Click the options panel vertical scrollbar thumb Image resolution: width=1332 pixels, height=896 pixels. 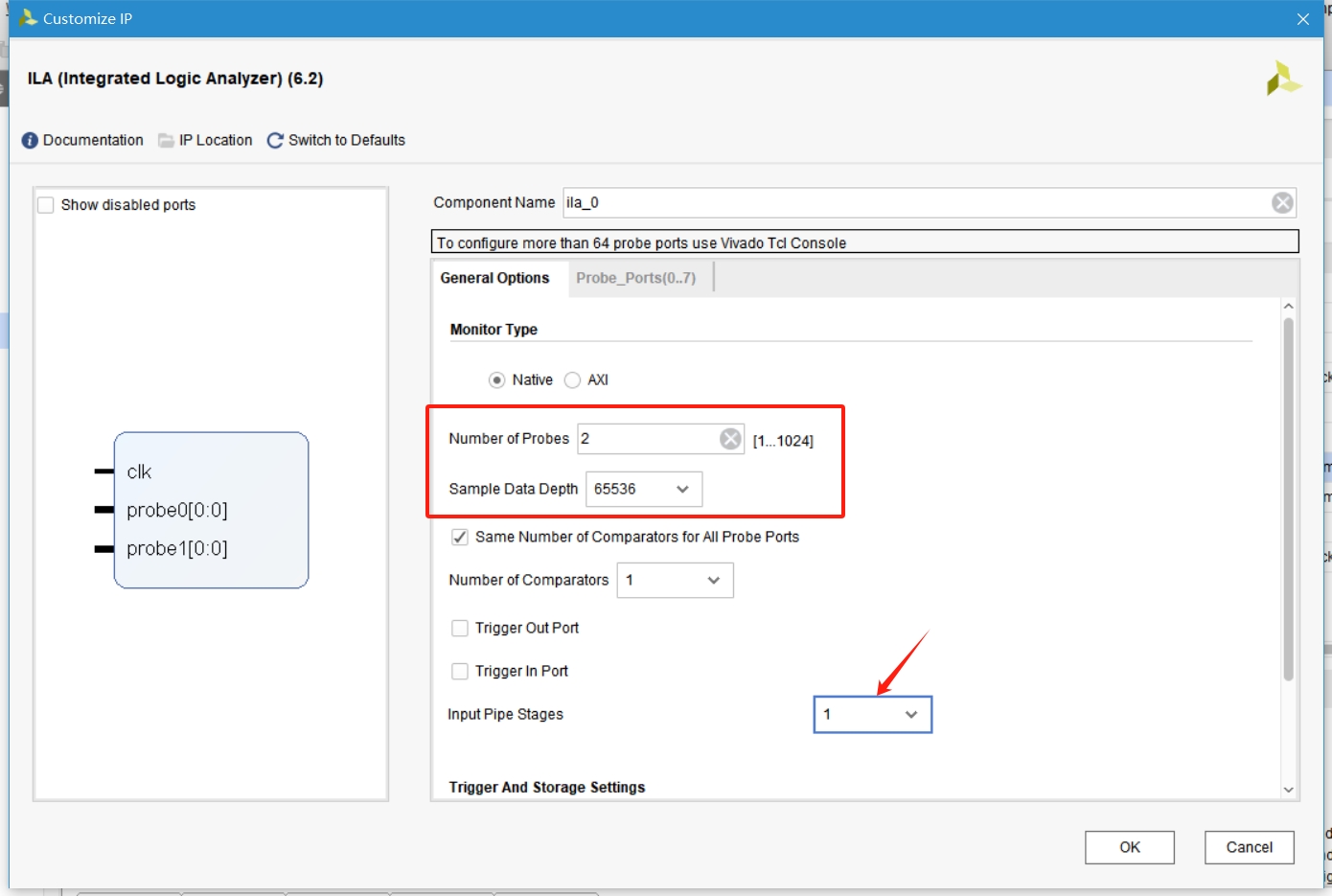coord(1289,498)
